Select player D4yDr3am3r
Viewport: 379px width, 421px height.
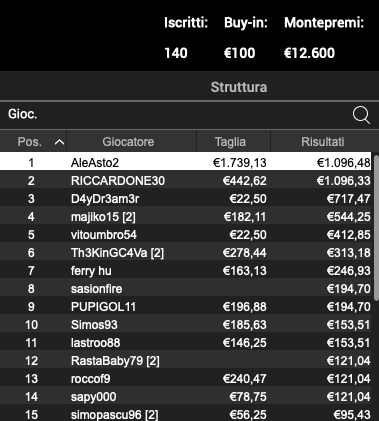click(186, 199)
